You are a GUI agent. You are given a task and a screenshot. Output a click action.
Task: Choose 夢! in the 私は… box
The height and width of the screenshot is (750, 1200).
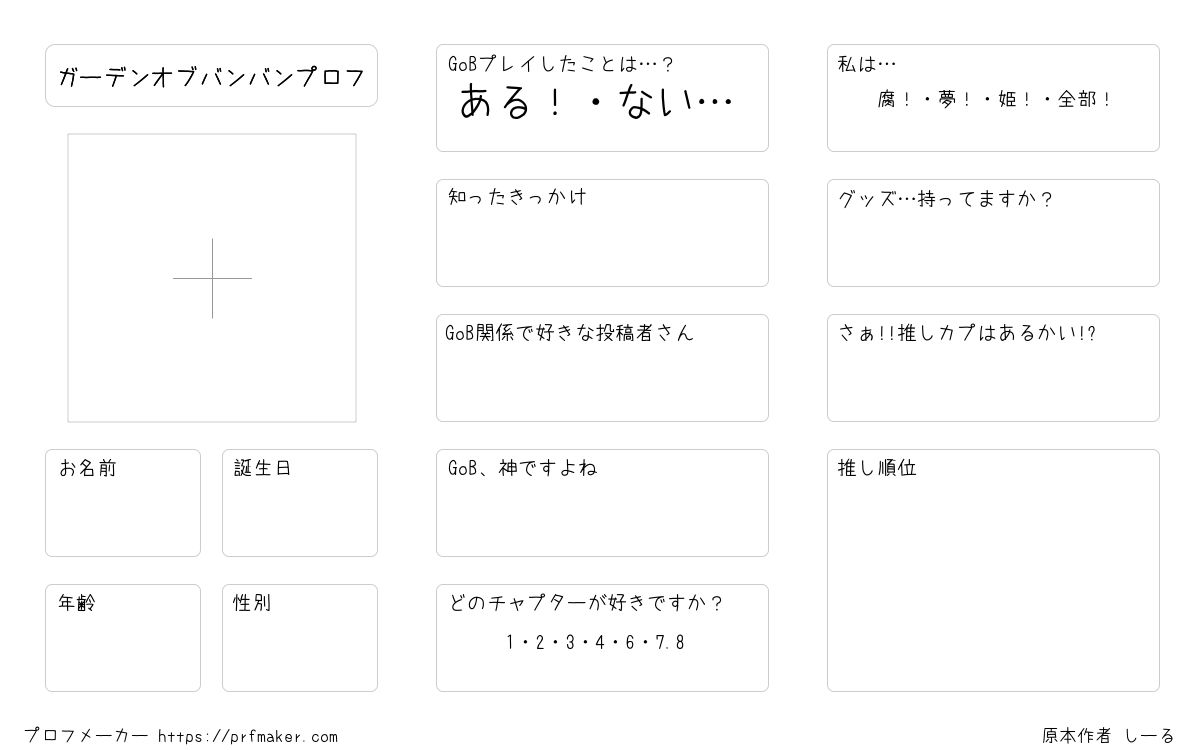955,100
